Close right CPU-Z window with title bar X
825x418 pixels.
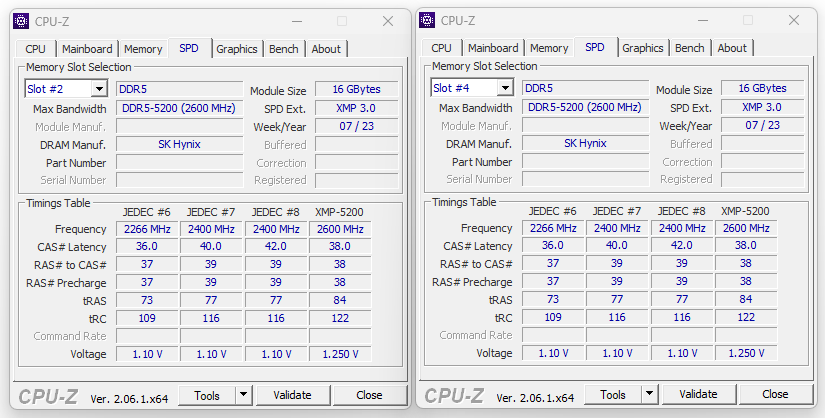[x=794, y=20]
